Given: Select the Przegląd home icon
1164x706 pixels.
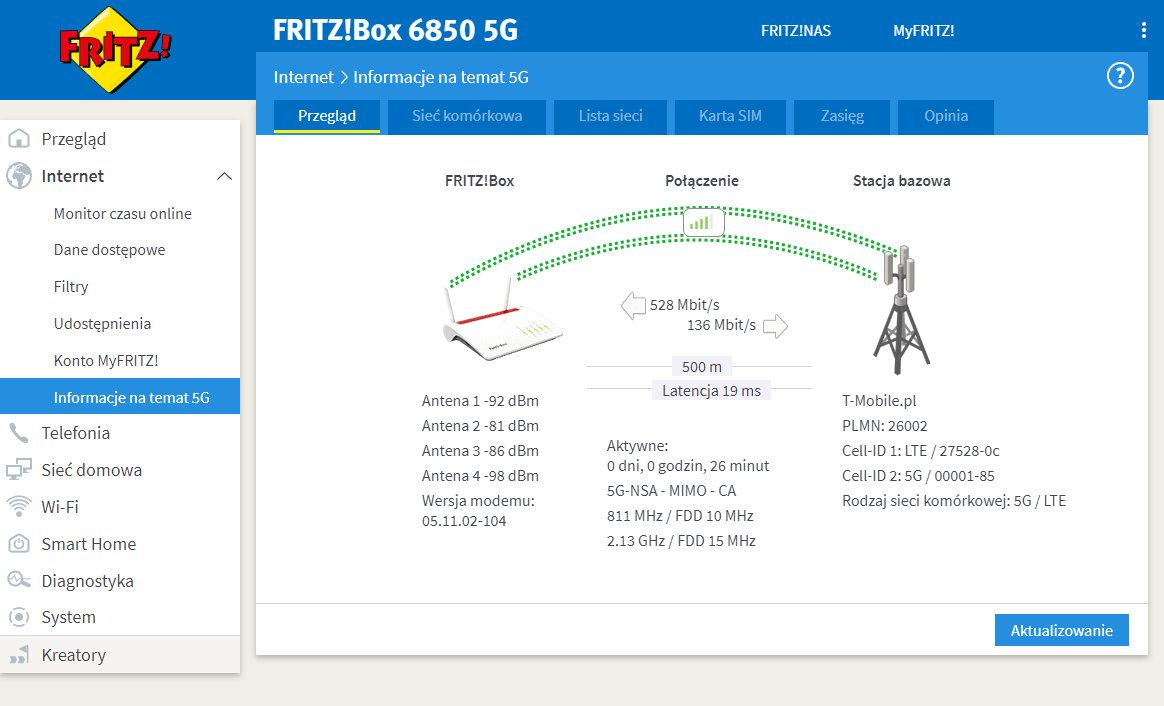Looking at the screenshot, I should click(20, 139).
